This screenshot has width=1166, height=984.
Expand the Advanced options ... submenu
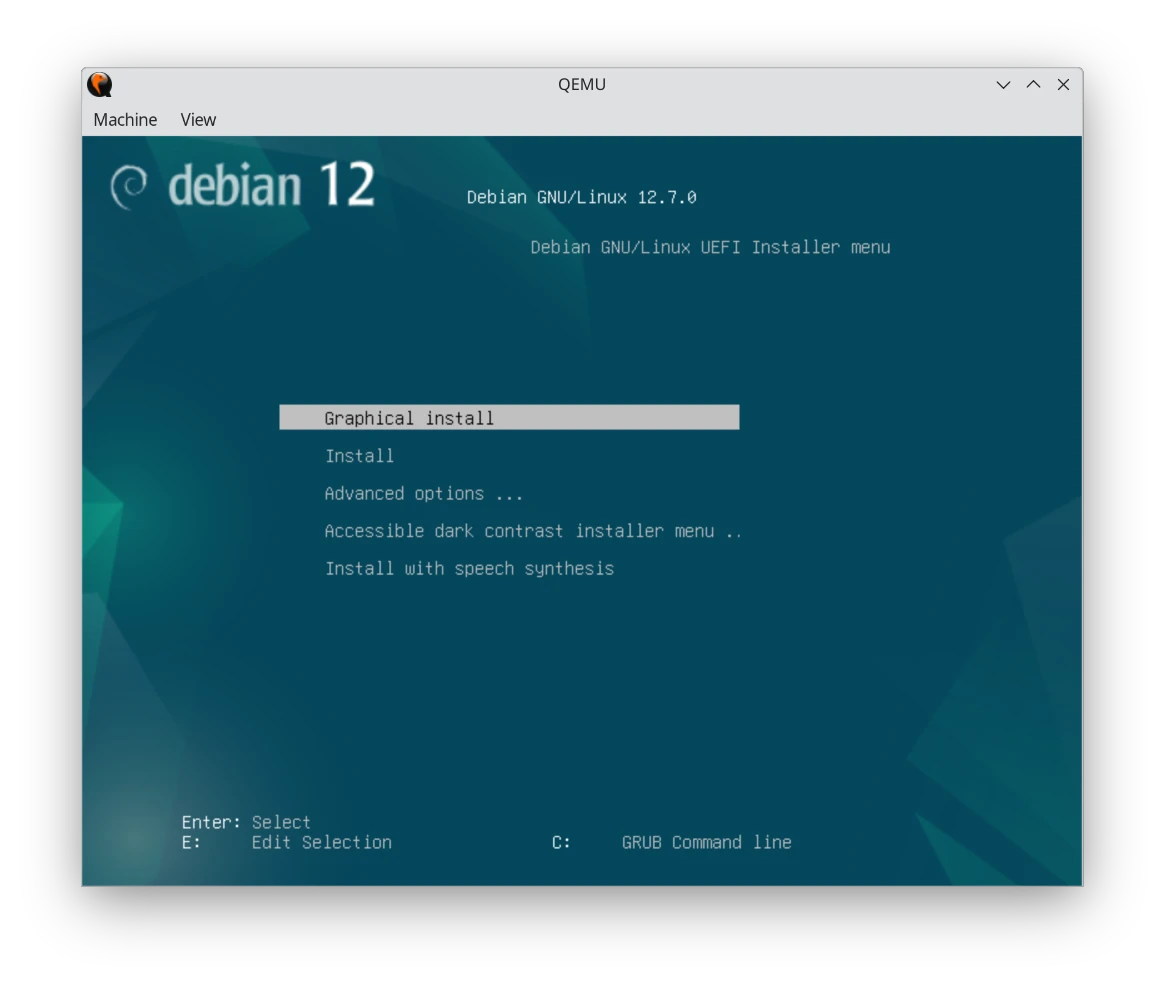pos(423,494)
